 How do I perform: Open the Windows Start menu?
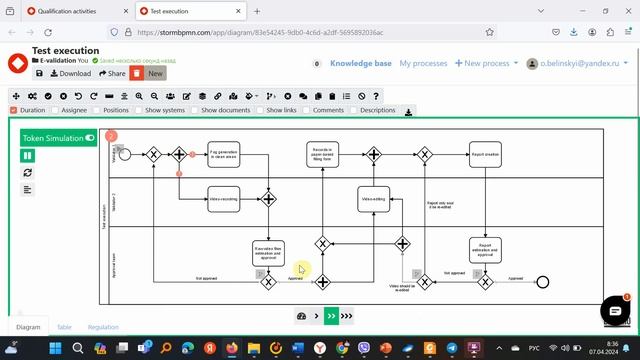55,348
